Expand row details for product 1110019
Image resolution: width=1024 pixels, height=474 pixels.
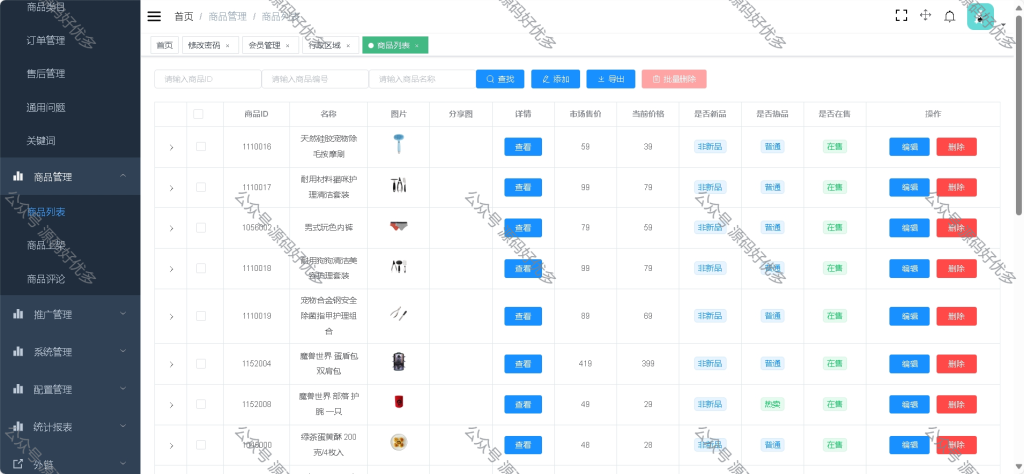point(171,317)
